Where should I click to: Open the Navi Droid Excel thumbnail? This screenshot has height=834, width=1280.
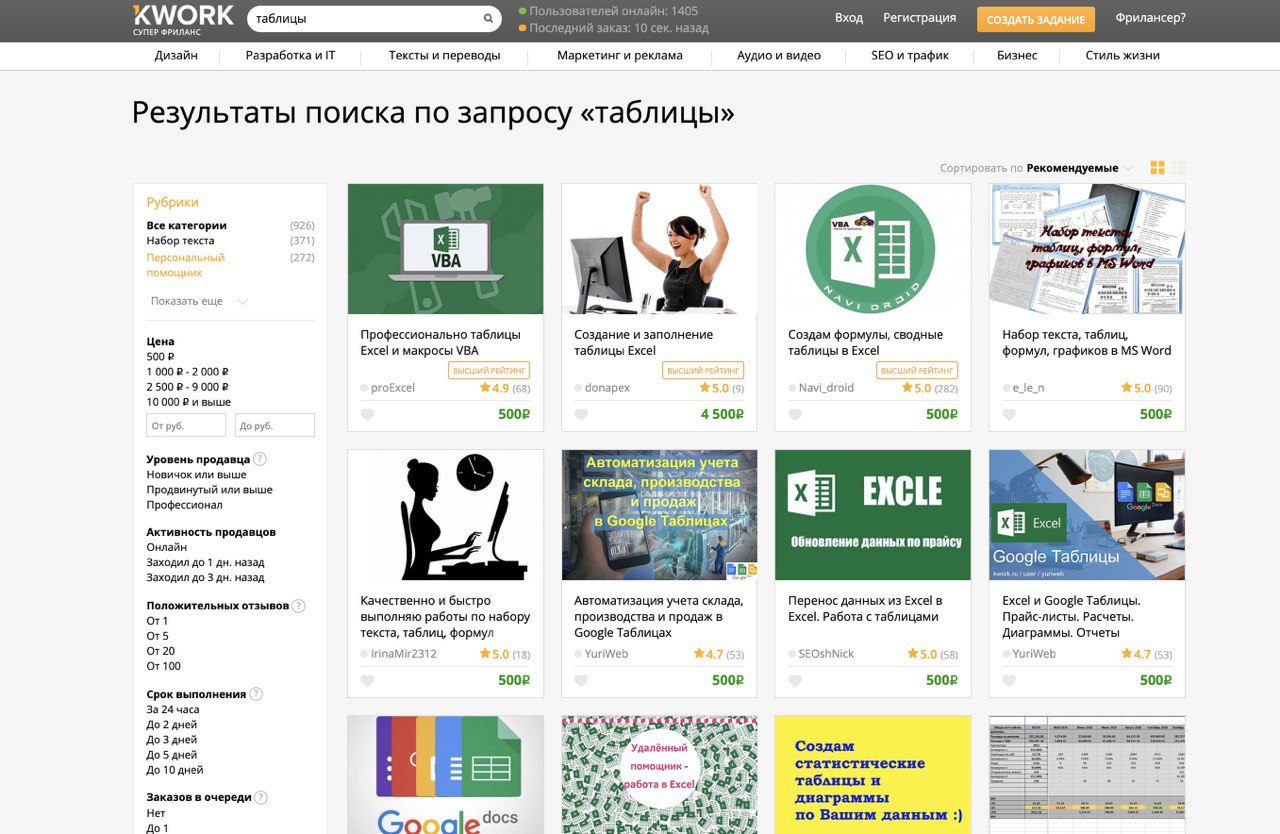coord(873,249)
